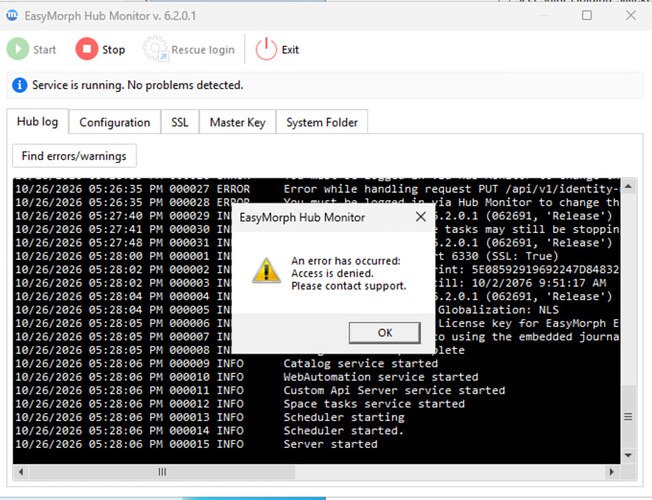652x500 pixels.
Task: Open the SSL tab
Action: [x=180, y=122]
